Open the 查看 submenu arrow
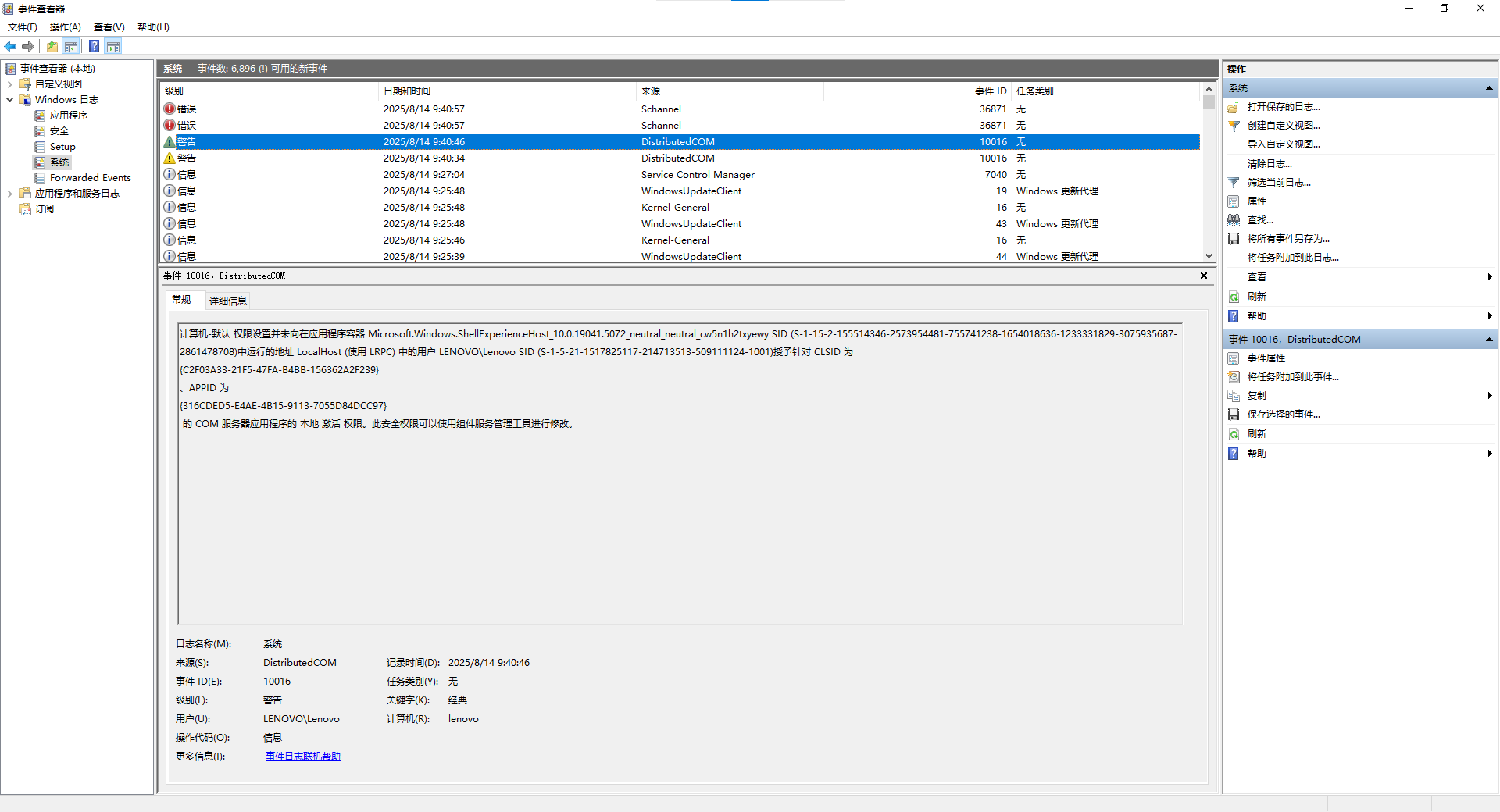 click(x=1490, y=277)
